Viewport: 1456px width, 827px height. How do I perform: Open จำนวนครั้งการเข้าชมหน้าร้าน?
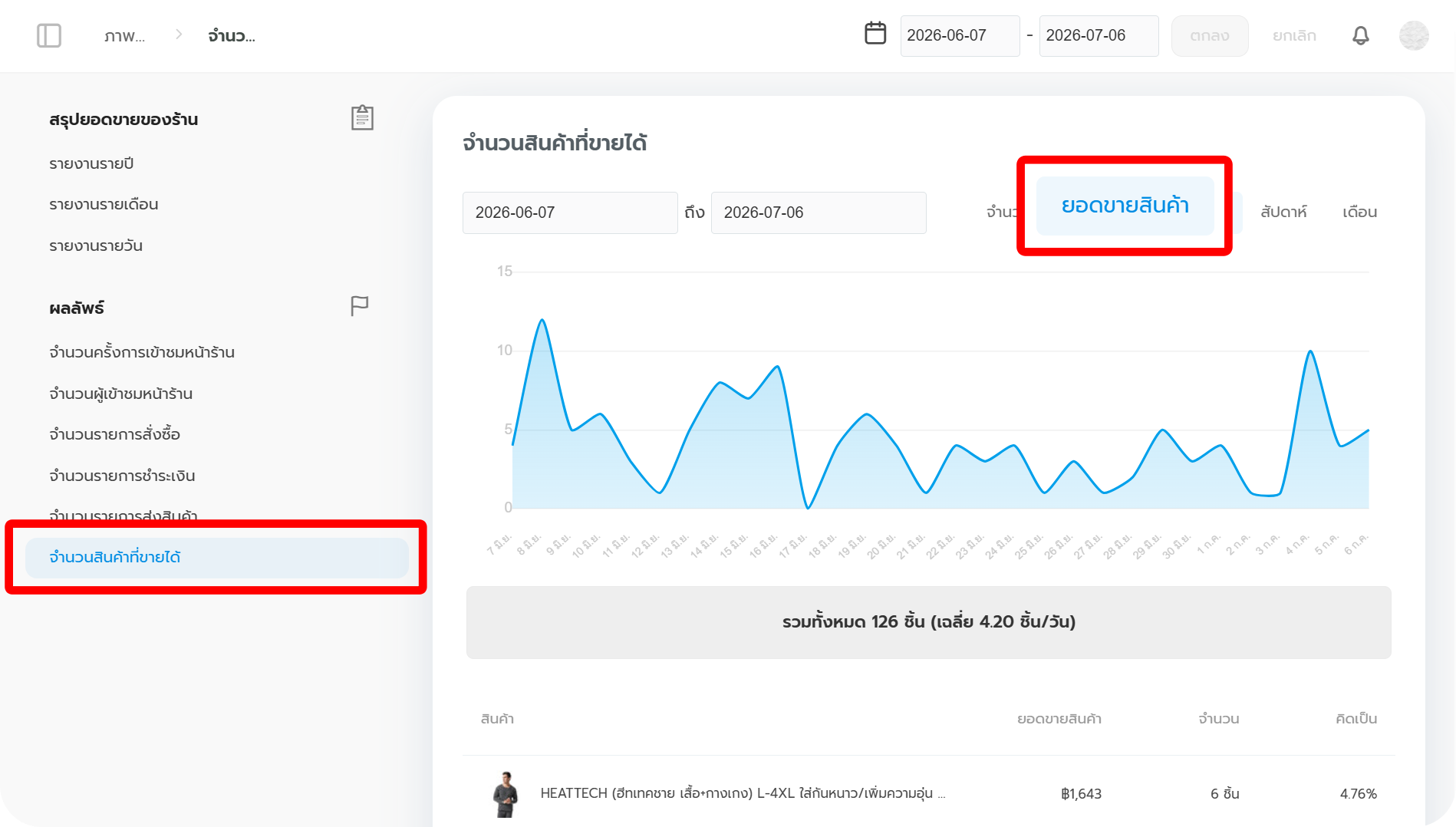click(142, 352)
